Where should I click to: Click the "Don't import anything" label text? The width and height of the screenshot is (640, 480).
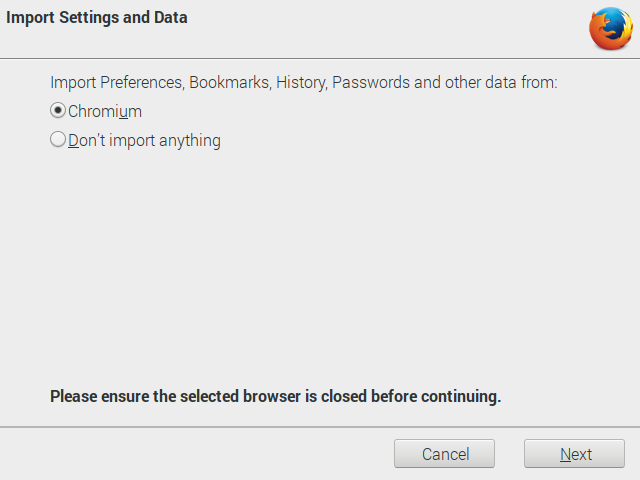(145, 141)
